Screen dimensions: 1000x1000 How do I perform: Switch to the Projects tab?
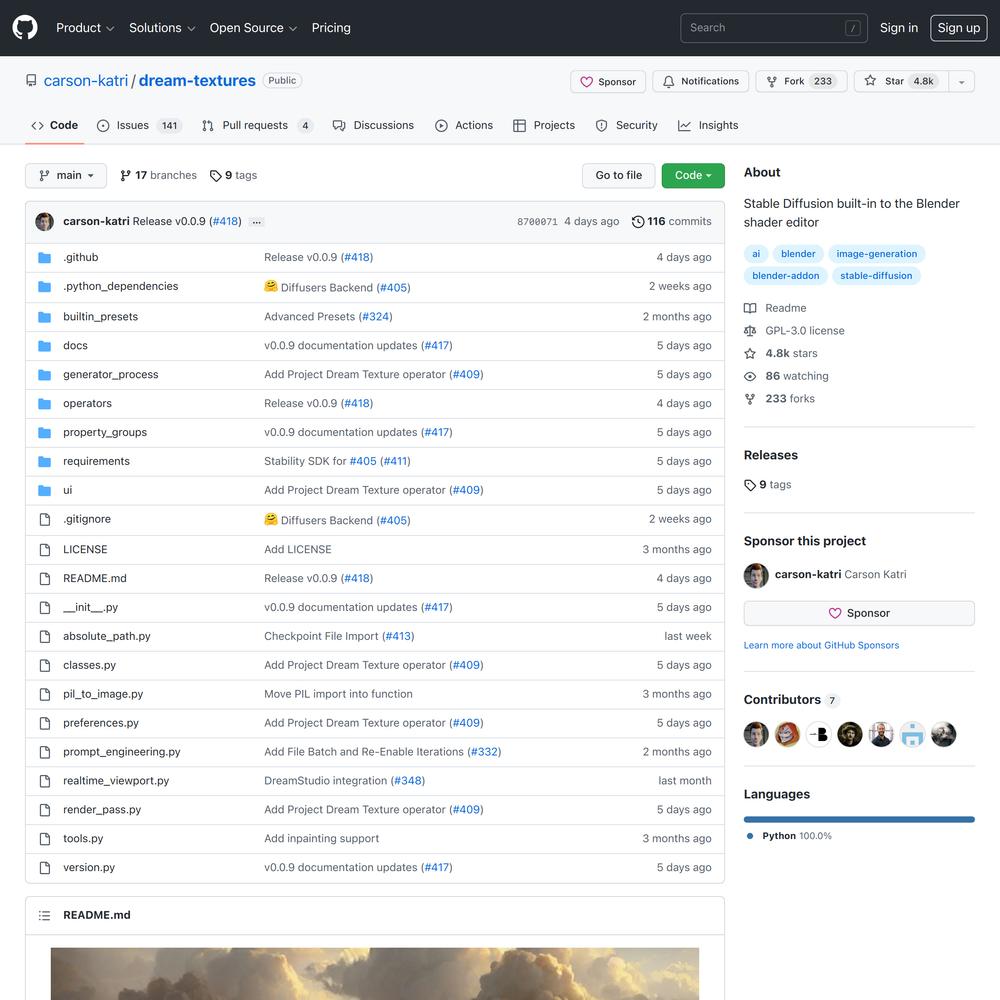544,126
